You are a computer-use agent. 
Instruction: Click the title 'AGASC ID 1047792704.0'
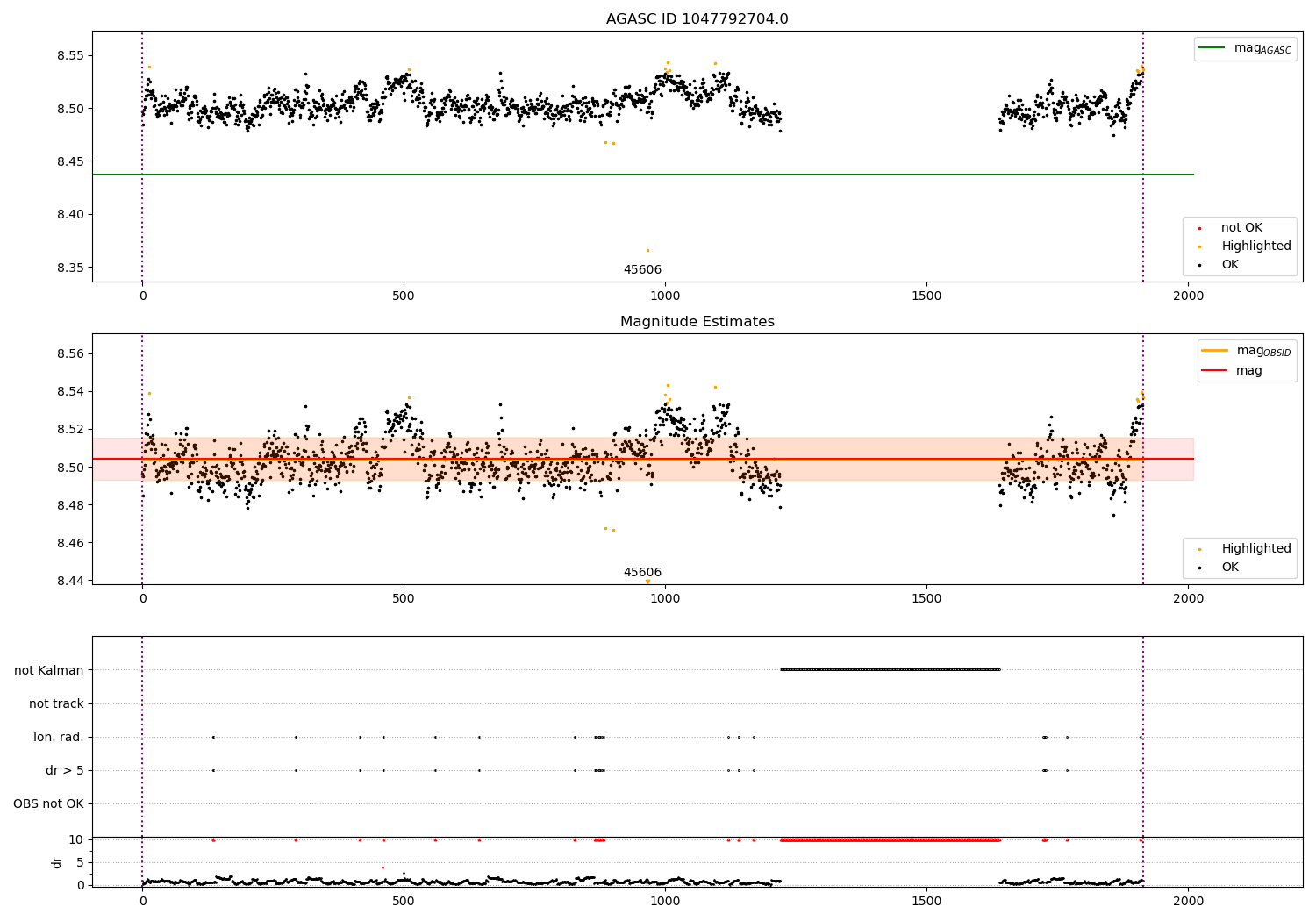[697, 19]
